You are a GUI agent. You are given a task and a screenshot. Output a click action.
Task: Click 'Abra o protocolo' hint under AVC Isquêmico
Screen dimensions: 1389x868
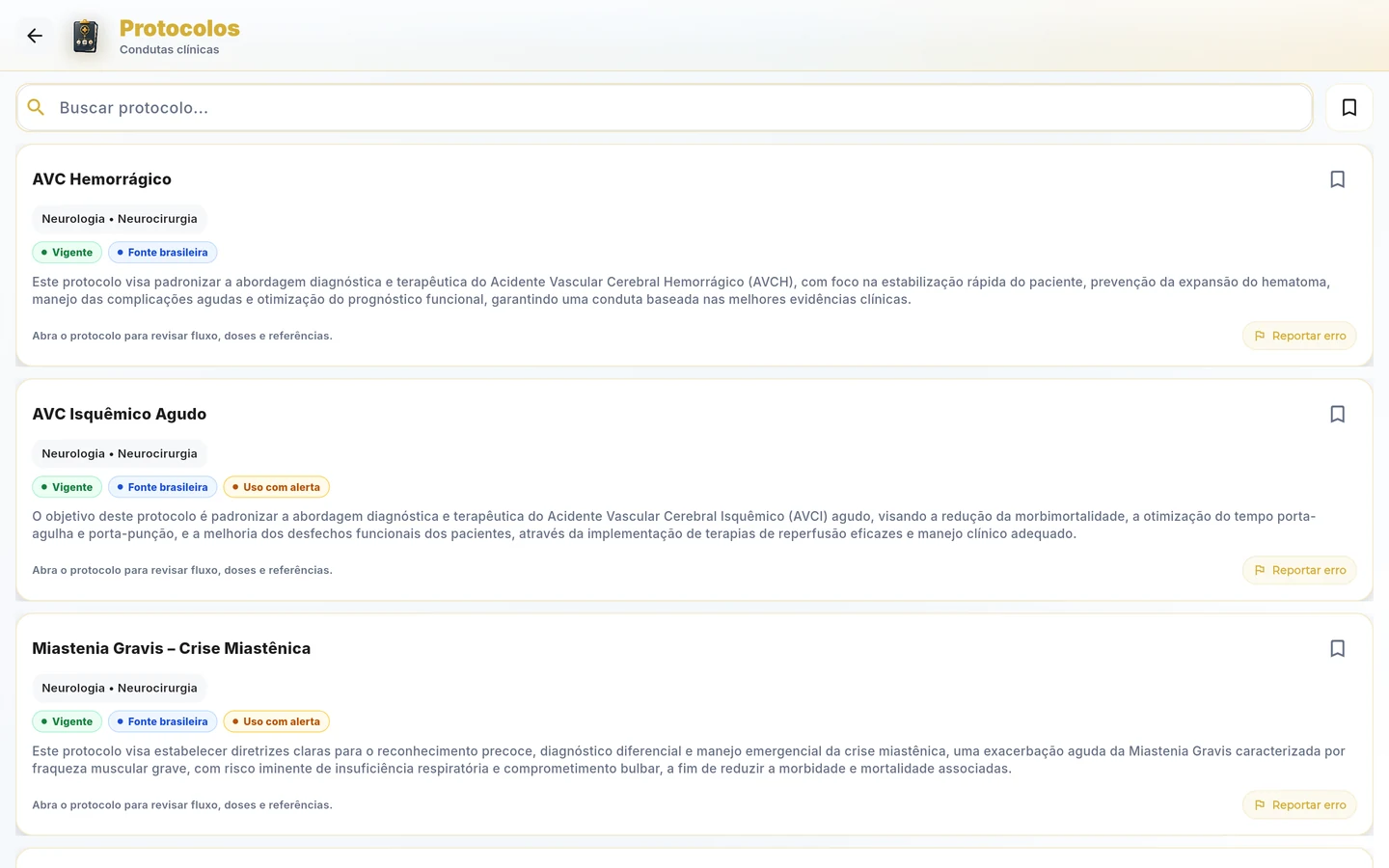point(182,570)
